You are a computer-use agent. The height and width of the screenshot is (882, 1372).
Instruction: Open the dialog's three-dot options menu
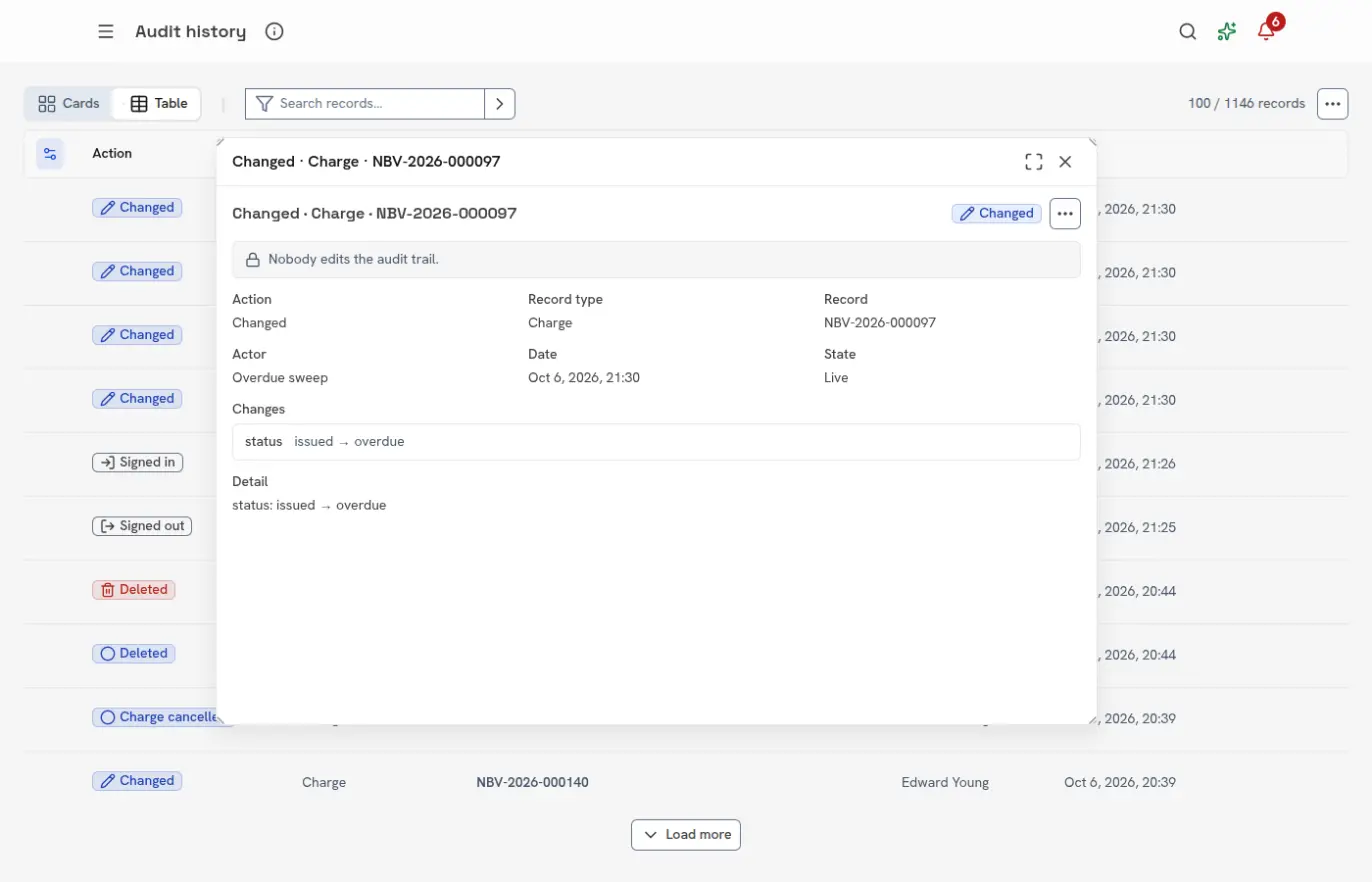(1065, 213)
